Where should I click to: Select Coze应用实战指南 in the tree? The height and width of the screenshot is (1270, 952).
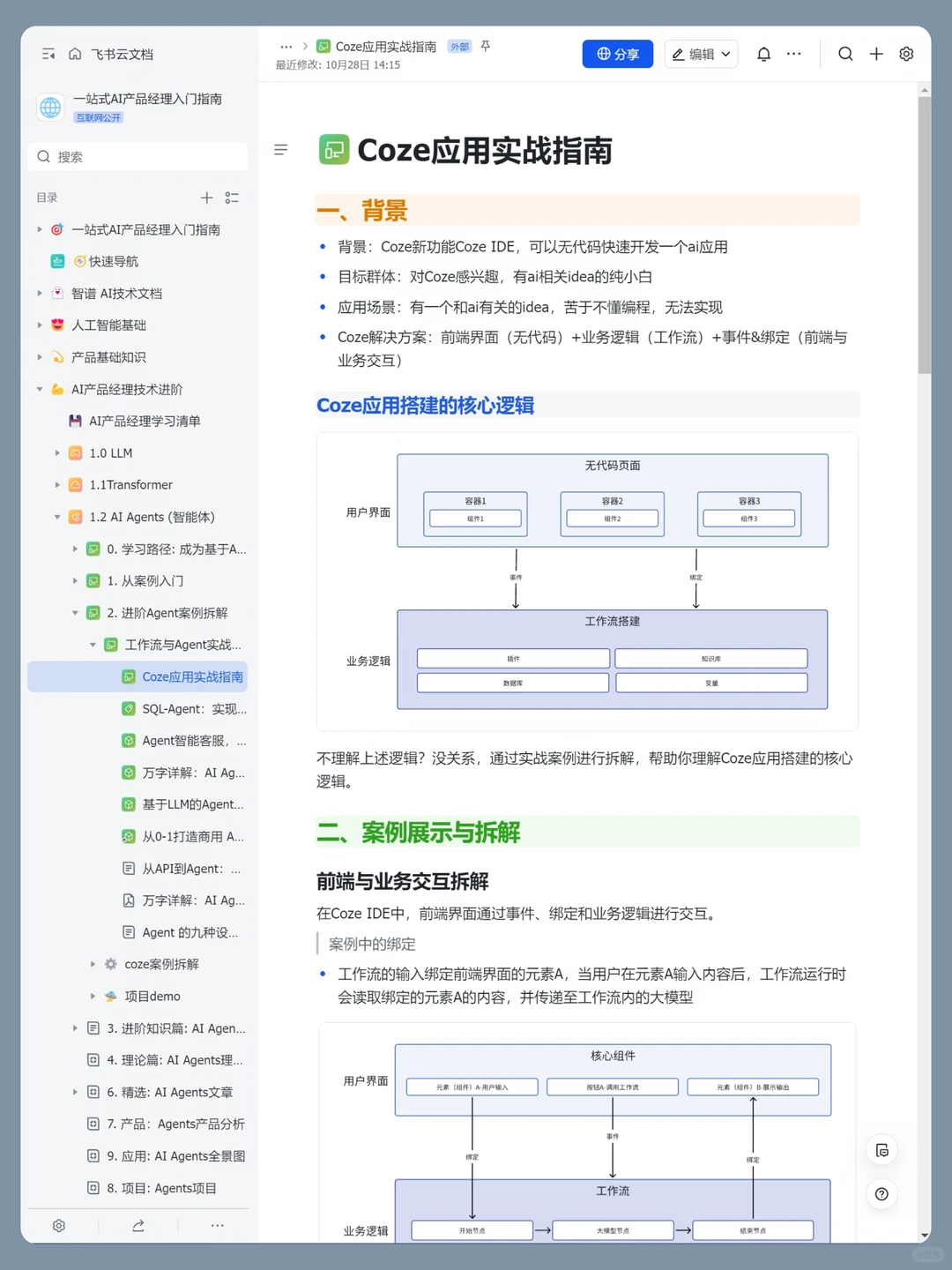click(138, 676)
